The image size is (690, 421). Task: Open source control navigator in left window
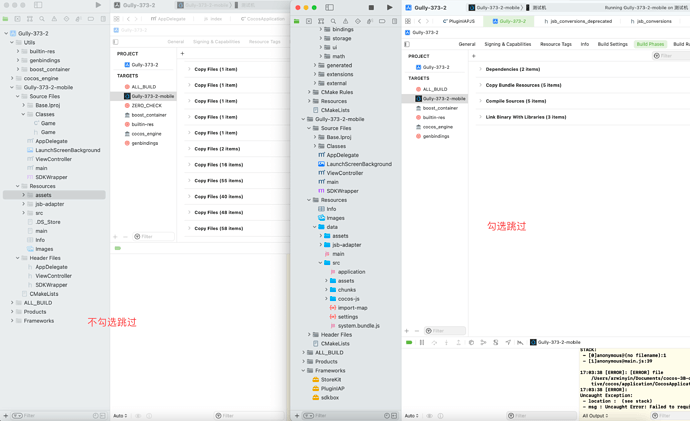[x=17, y=19]
